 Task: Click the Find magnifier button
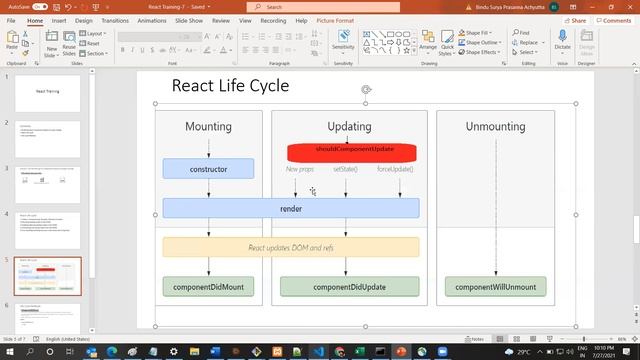point(521,33)
